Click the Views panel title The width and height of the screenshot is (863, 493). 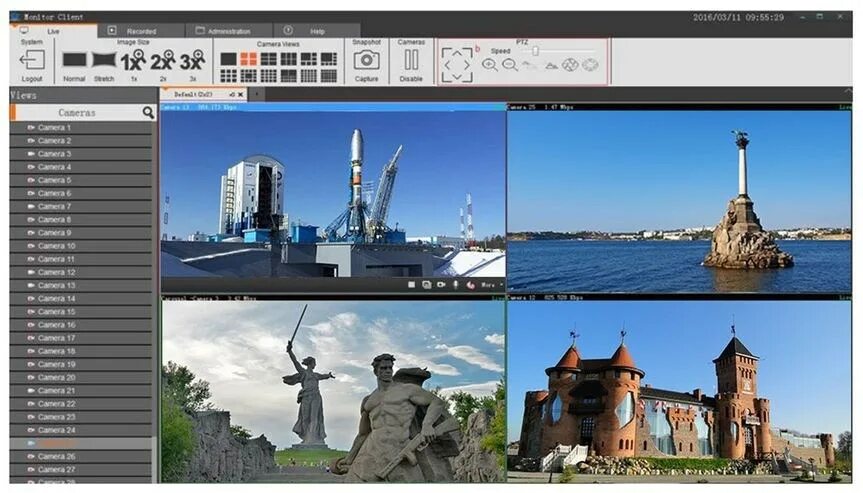24,95
